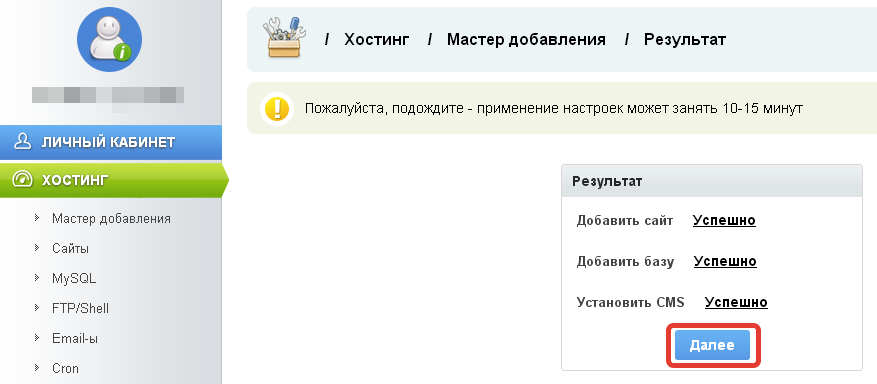Image resolution: width=877 pixels, height=384 pixels.
Task: Click the gauge icon beside Хостинг
Action: tap(22, 179)
